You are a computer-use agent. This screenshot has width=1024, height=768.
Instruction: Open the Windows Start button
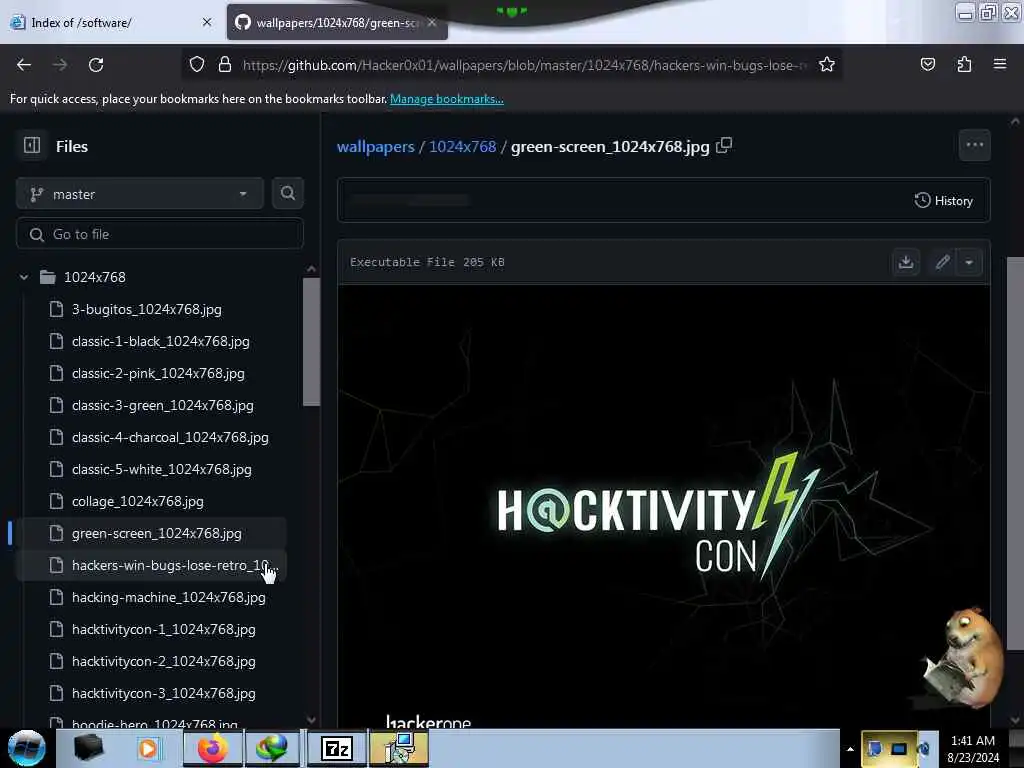click(26, 748)
